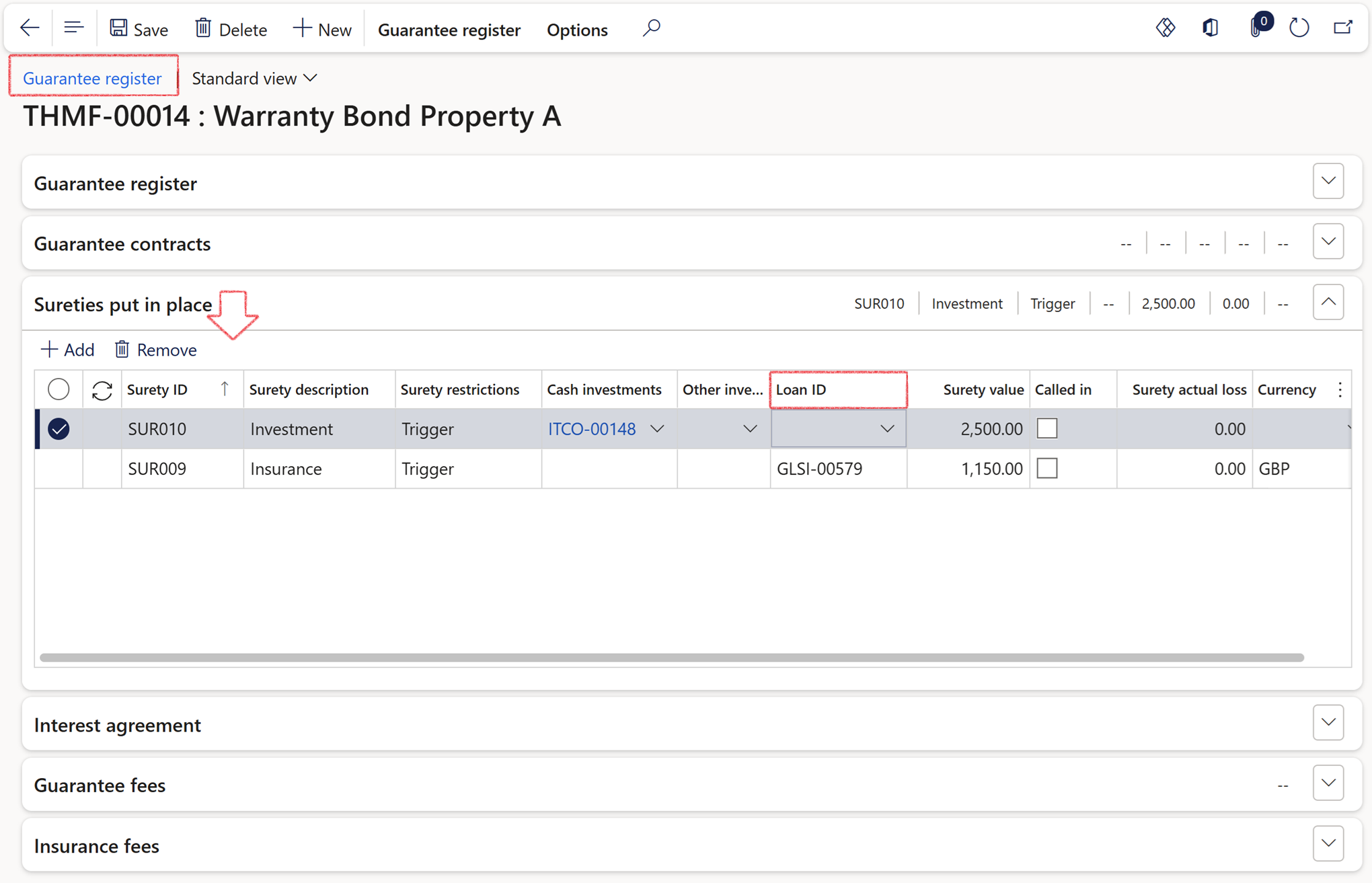Click the ITCO-00148 cash investment link
The height and width of the screenshot is (883, 1372).
[591, 429]
